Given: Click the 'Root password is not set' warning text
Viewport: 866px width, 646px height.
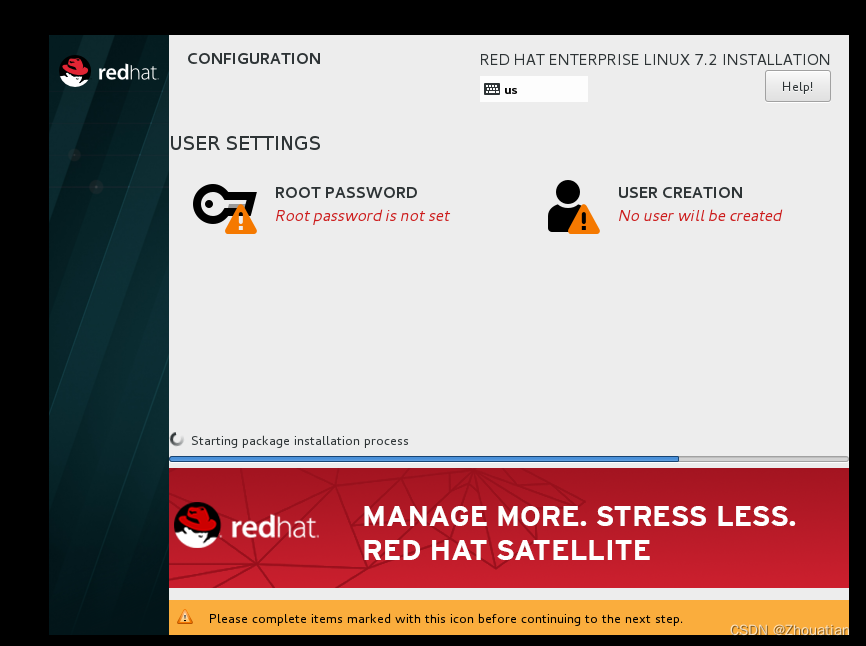Looking at the screenshot, I should (362, 216).
